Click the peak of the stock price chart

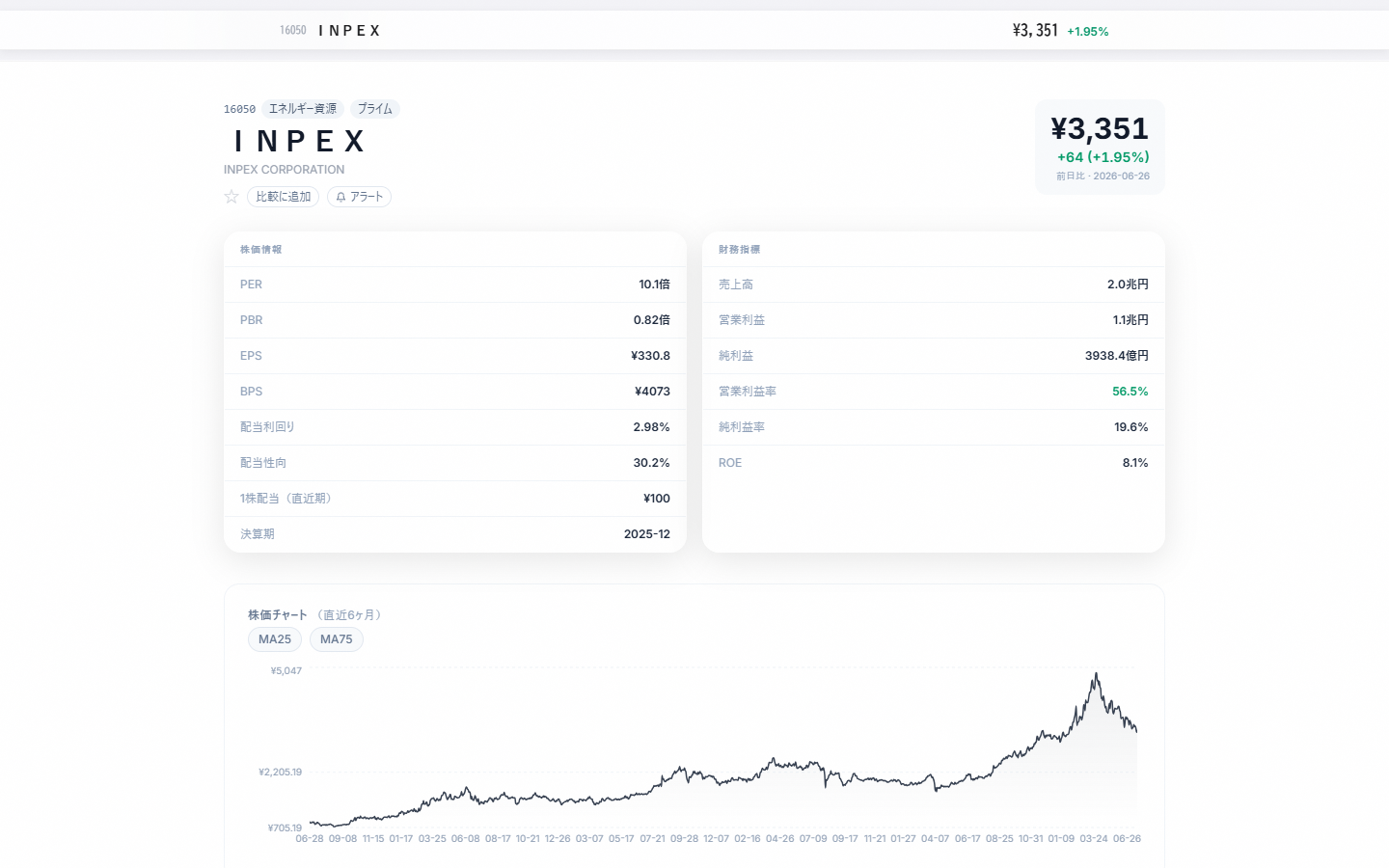click(x=1097, y=675)
